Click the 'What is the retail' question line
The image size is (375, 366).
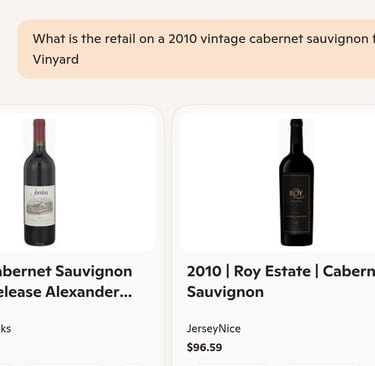click(x=204, y=39)
